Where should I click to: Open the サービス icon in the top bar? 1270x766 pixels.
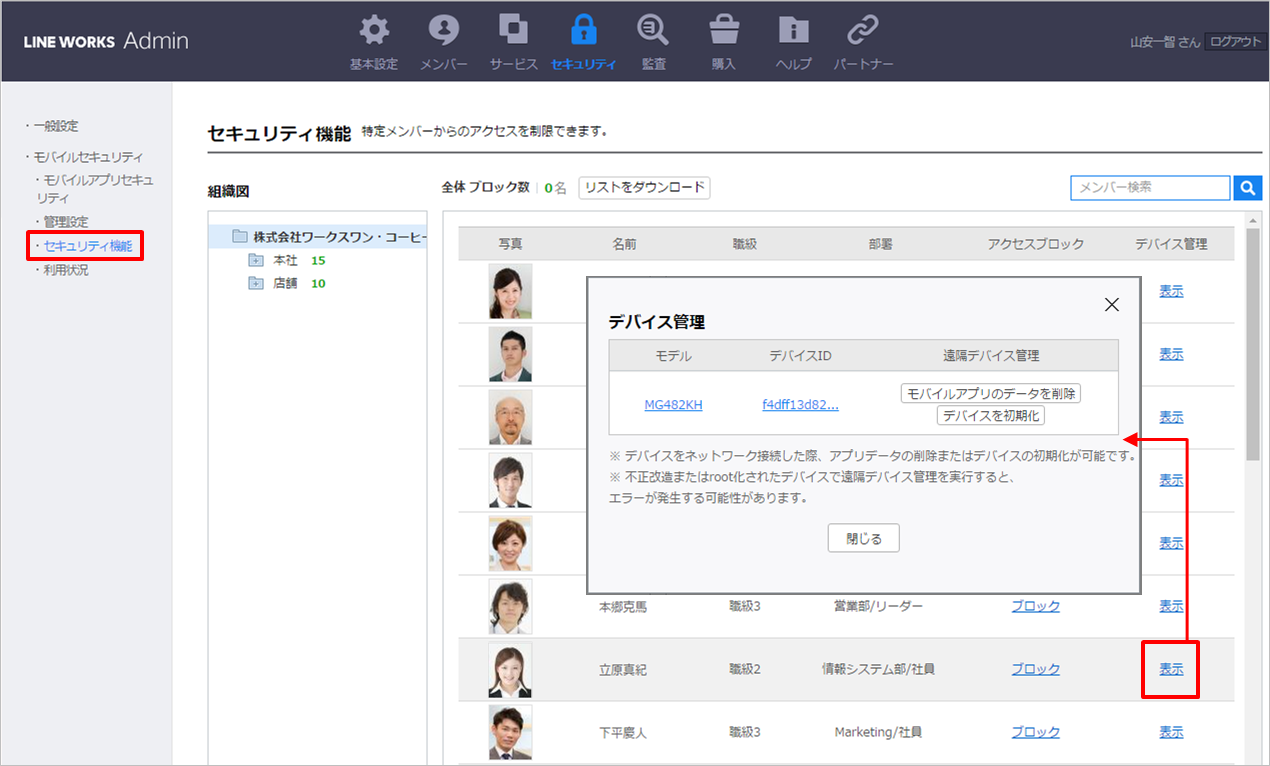[514, 32]
